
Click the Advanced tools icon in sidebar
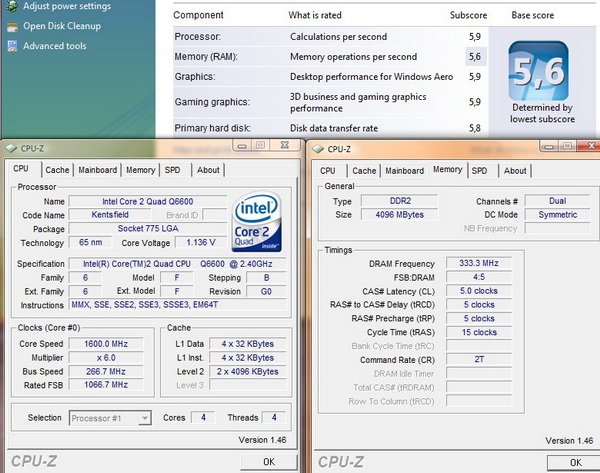click(12, 46)
